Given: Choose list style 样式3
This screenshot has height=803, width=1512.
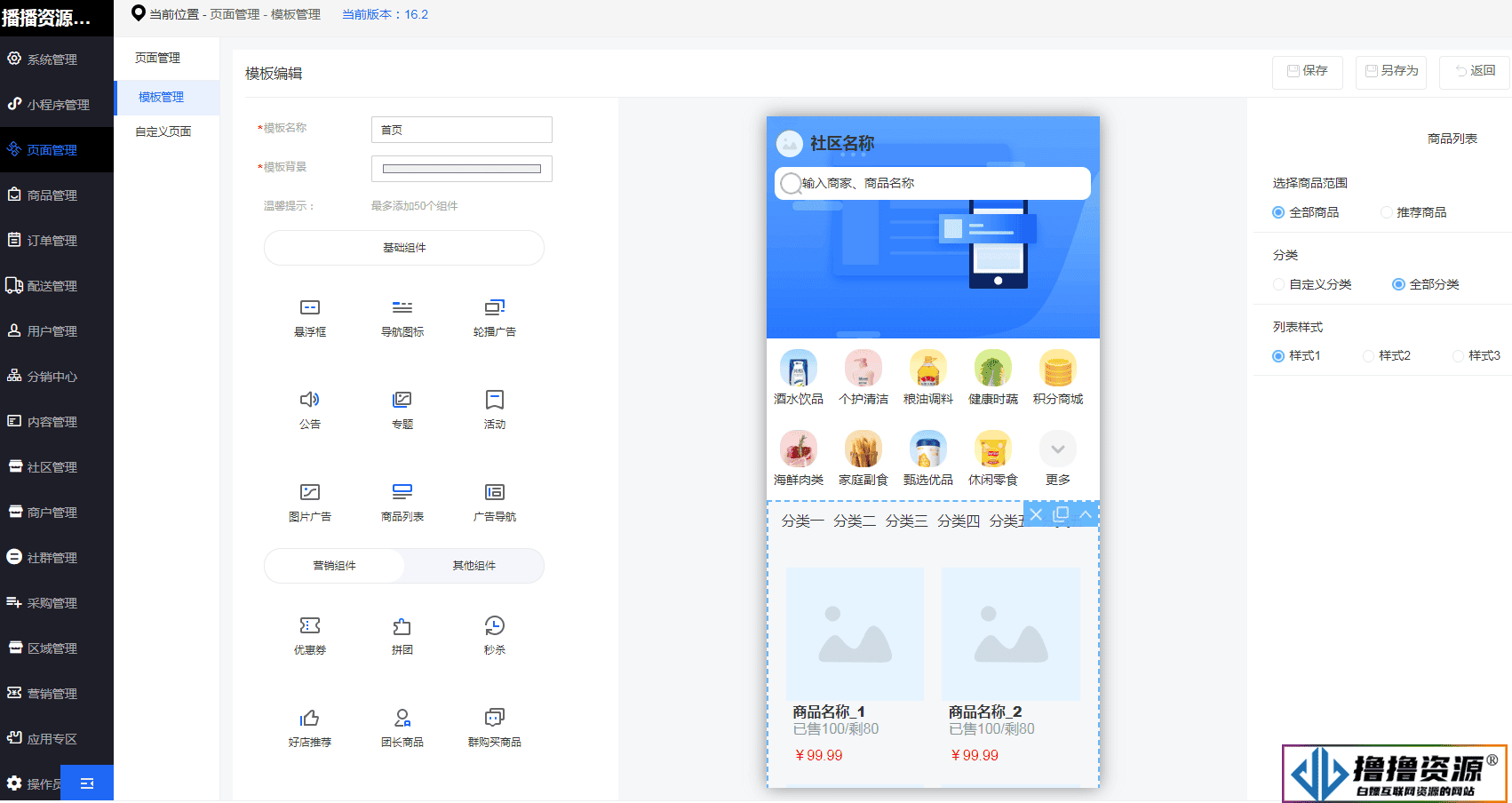Looking at the screenshot, I should pos(1458,355).
